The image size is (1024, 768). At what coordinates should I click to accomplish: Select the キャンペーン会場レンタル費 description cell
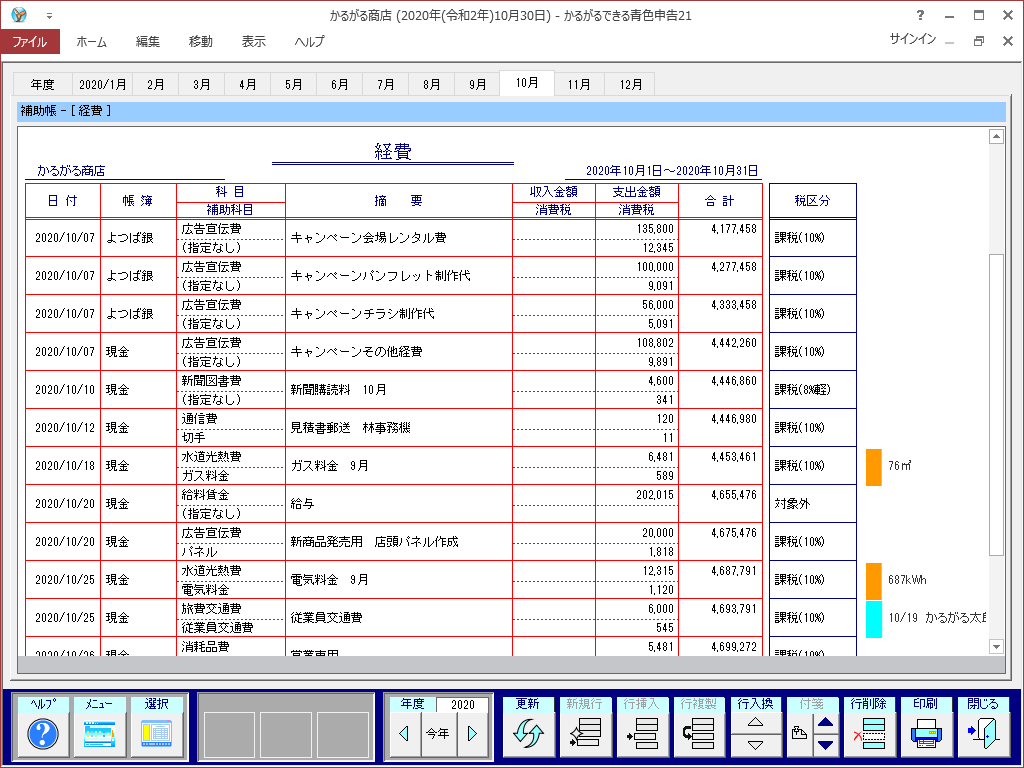pos(398,238)
